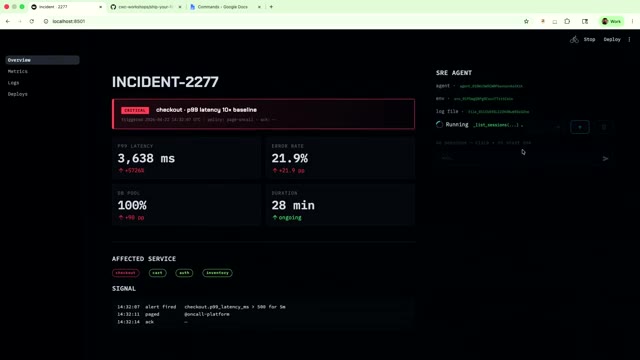
Task: Go forward in browser history
Action: (x=20, y=21)
